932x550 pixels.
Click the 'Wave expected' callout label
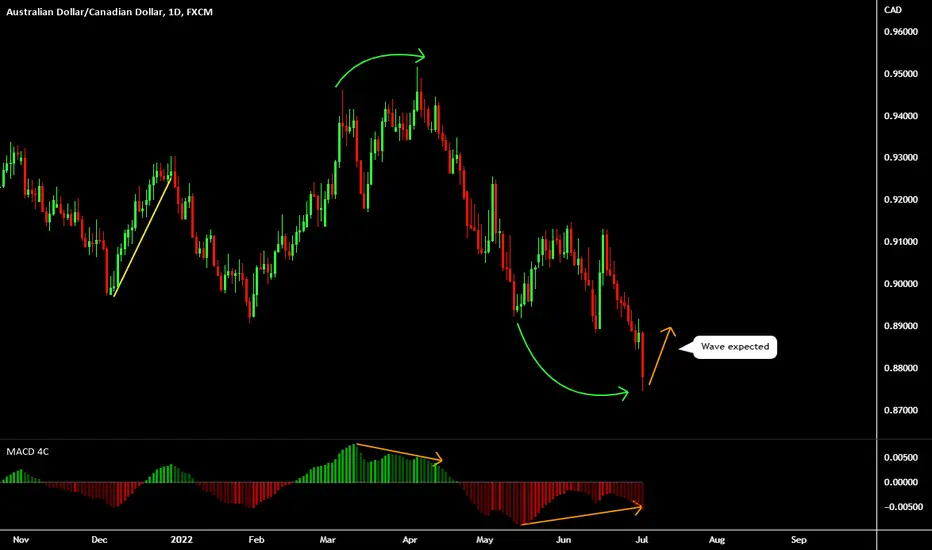click(x=735, y=347)
